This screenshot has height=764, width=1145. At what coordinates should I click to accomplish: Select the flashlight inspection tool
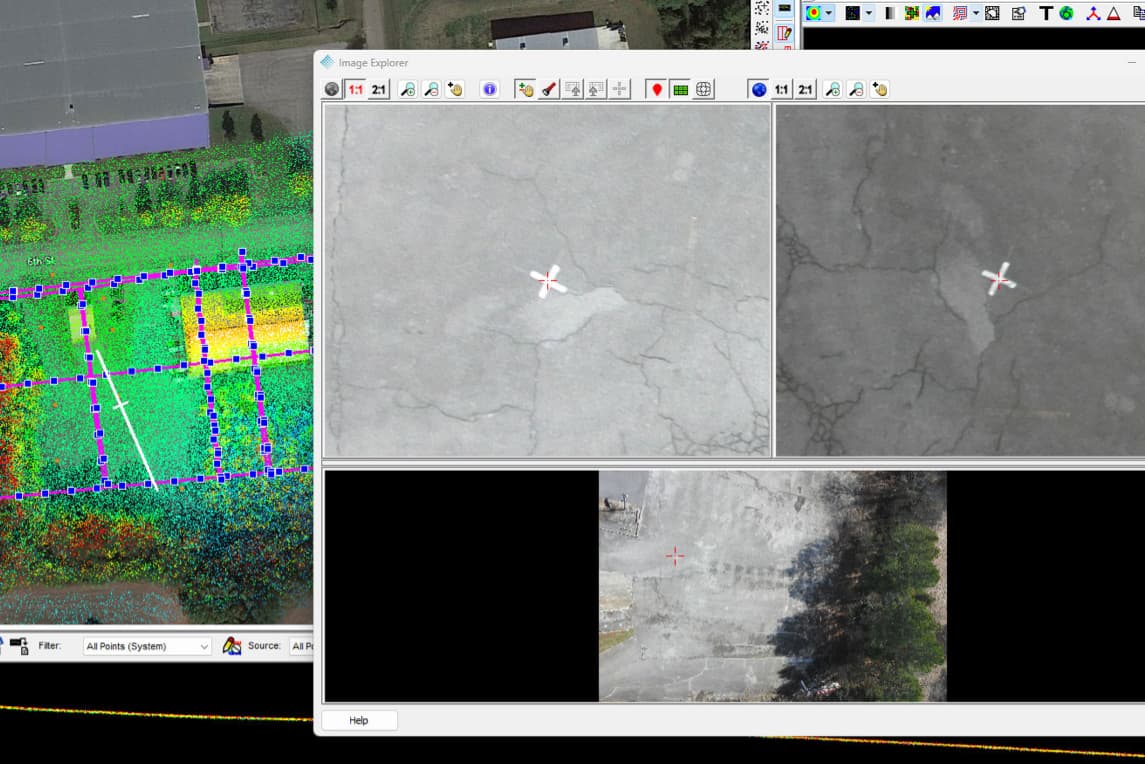[549, 88]
